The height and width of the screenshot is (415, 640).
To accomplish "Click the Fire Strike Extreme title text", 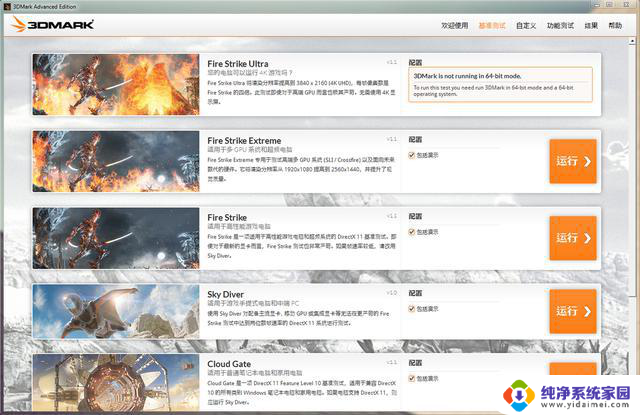I will [244, 140].
